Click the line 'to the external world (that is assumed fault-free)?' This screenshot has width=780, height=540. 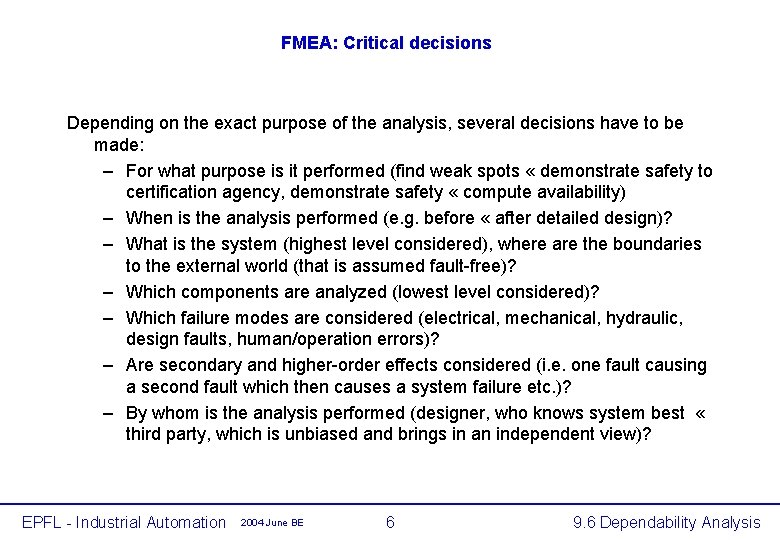(321, 266)
